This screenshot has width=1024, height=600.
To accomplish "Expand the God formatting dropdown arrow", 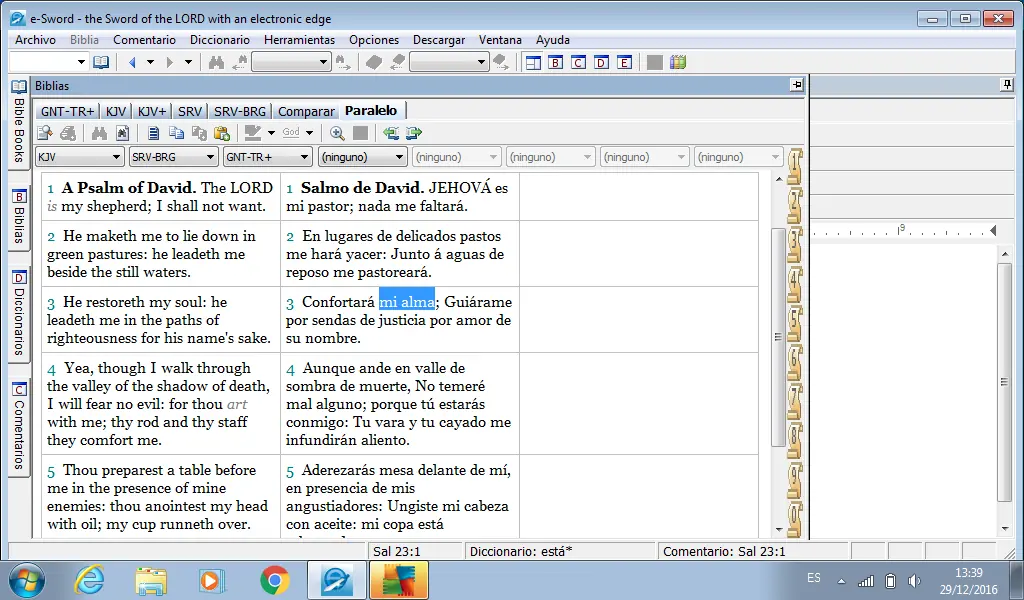I will (310, 133).
